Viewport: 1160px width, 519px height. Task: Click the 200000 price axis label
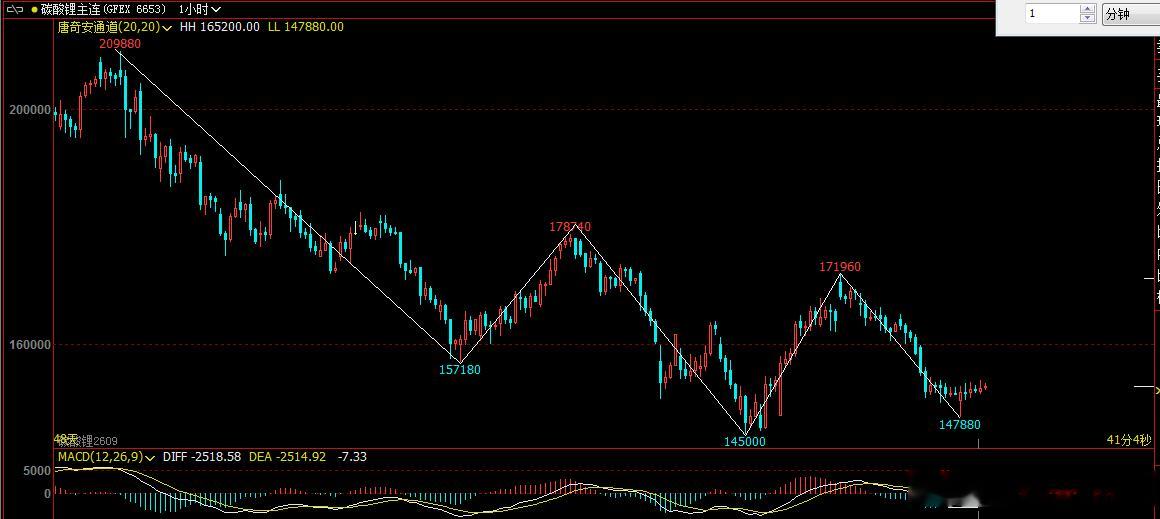coord(30,109)
